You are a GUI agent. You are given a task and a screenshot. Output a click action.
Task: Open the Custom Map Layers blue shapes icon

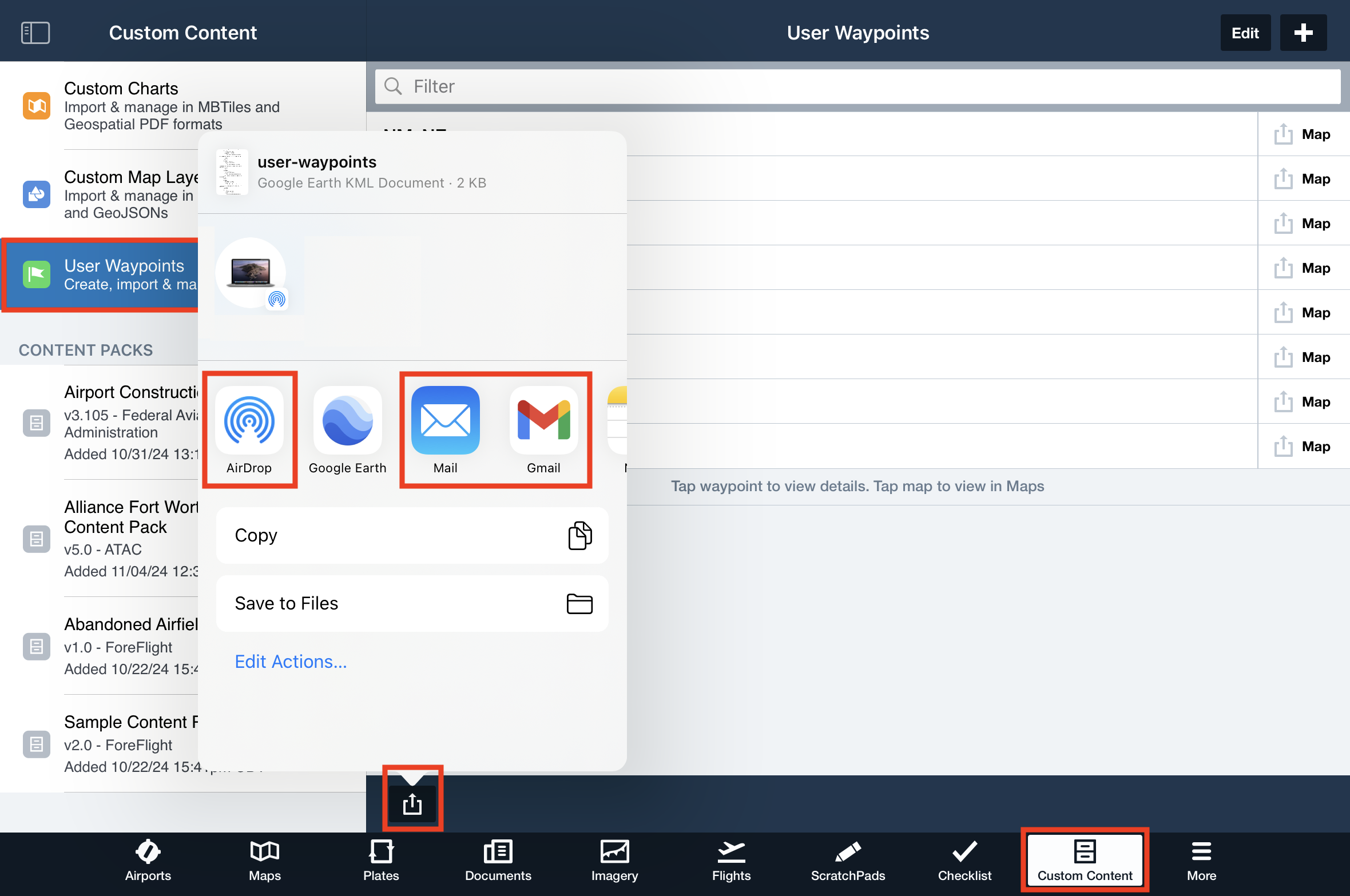click(37, 194)
